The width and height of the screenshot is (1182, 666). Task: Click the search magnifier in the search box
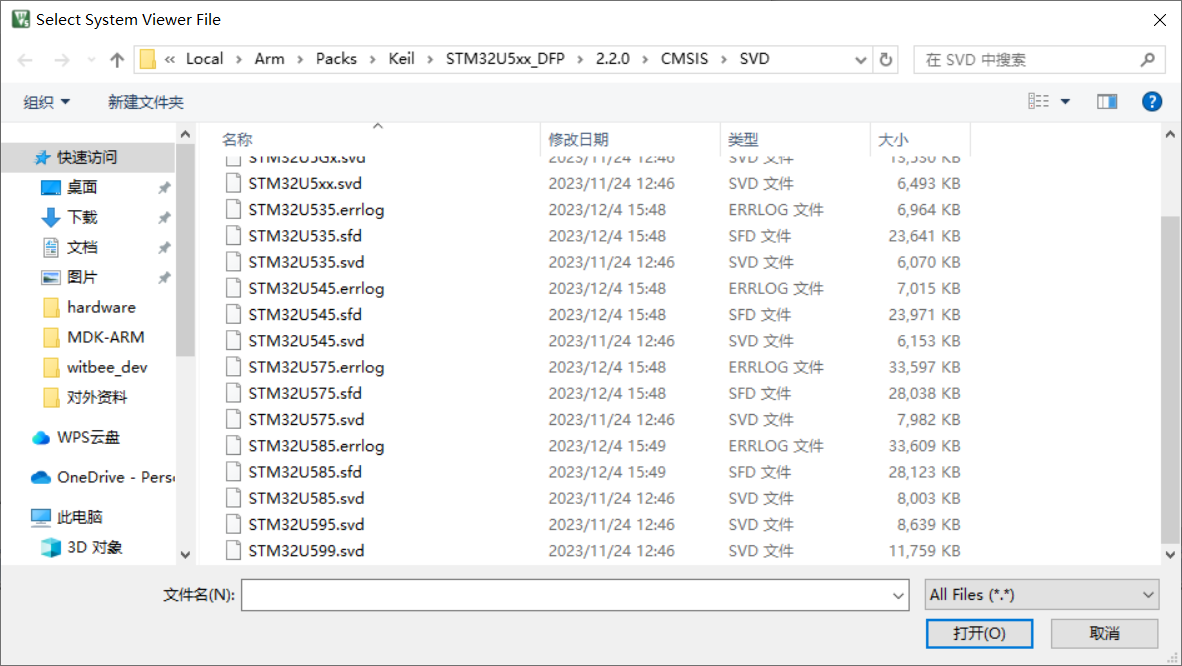click(1148, 59)
